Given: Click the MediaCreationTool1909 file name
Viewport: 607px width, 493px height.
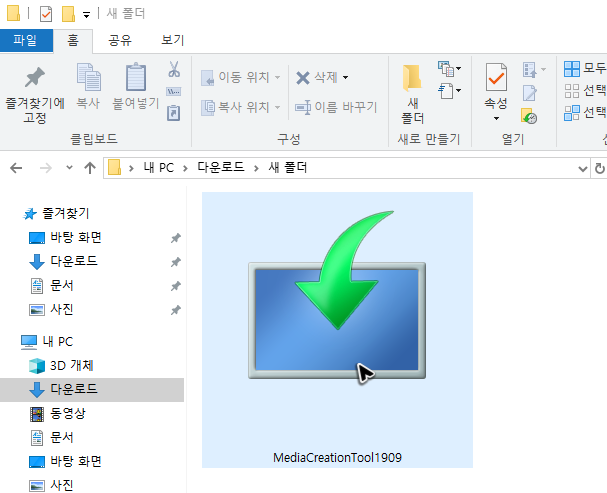Looking at the screenshot, I should coord(337,458).
